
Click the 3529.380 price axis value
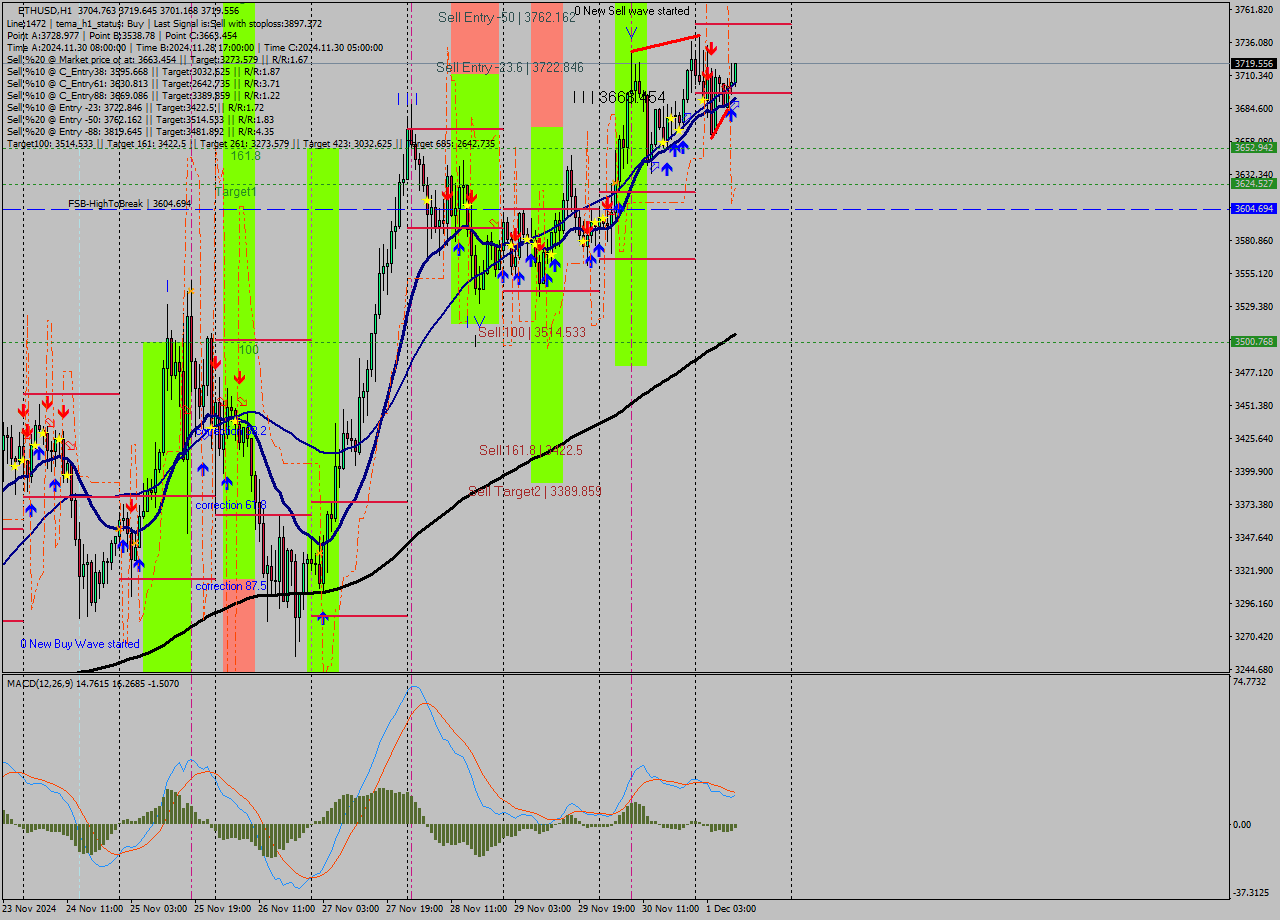pos(1254,307)
